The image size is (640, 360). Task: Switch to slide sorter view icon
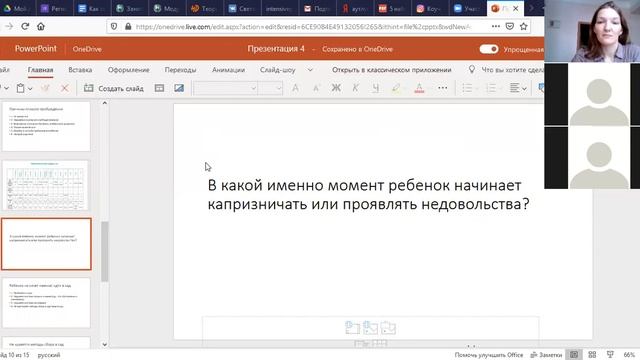[x=592, y=355]
